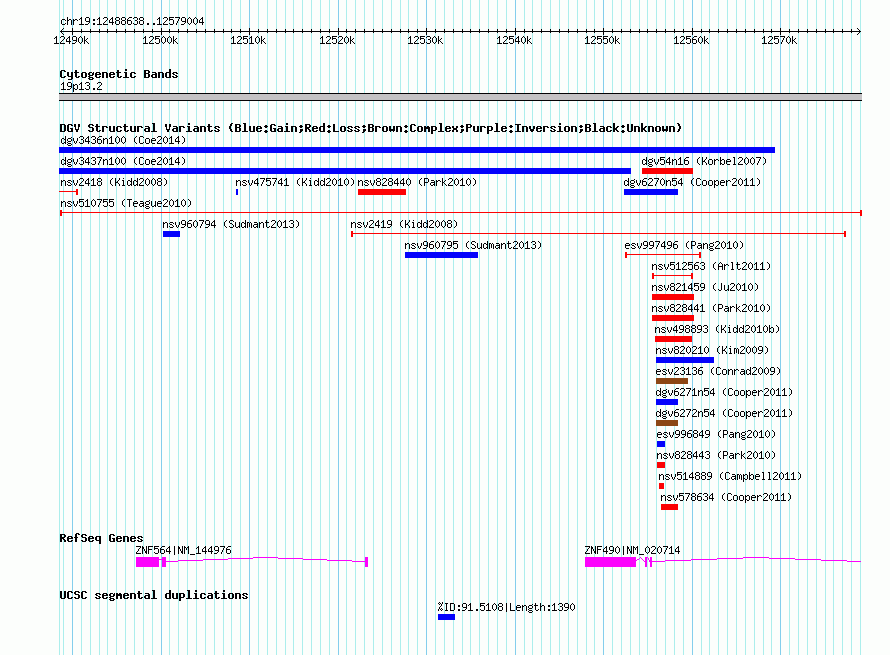Click dgv6272n54 (Cooper2011) label
The height and width of the screenshot is (655, 890).
[x=724, y=413]
